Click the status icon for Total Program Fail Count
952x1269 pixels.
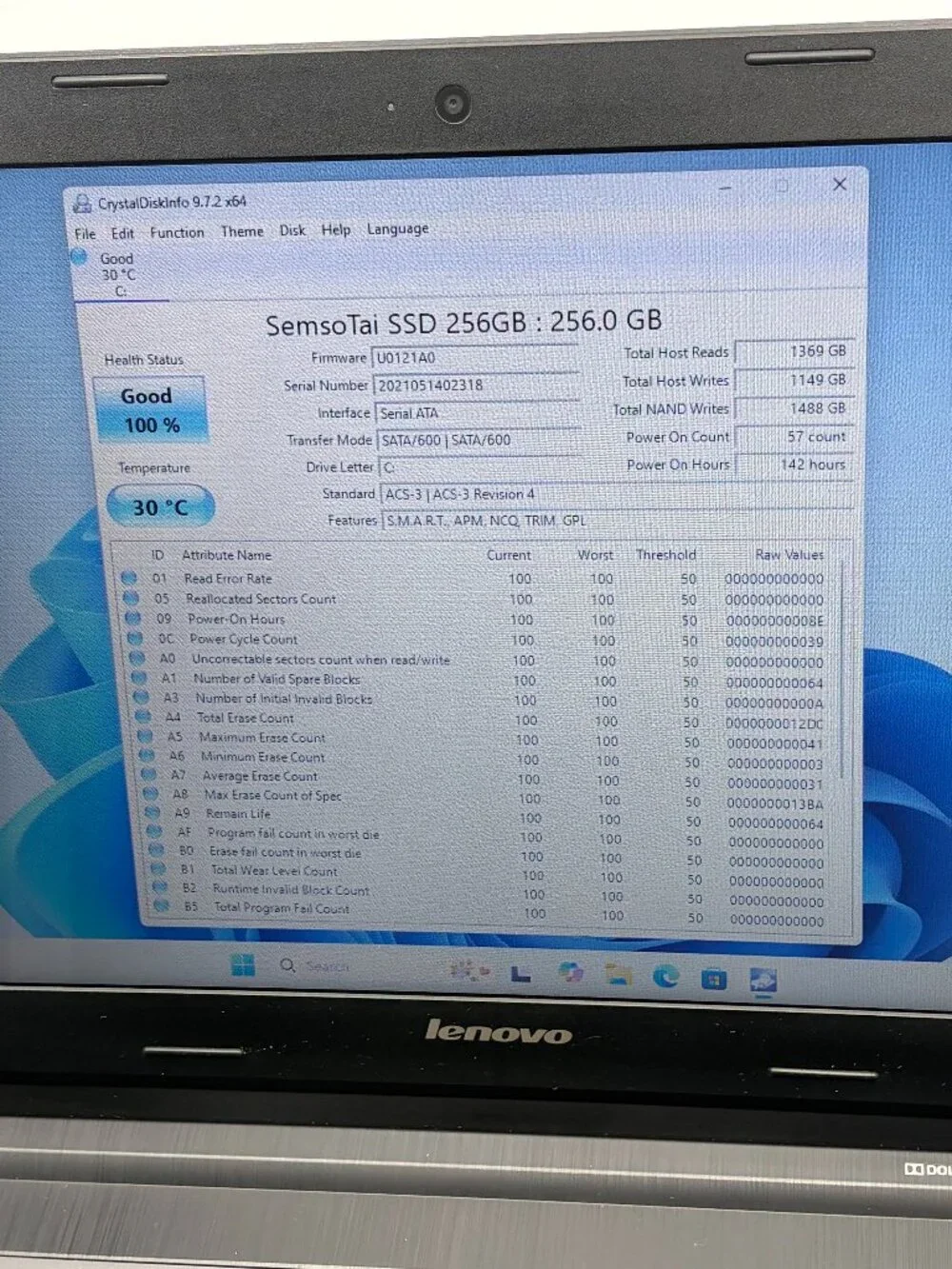163,906
